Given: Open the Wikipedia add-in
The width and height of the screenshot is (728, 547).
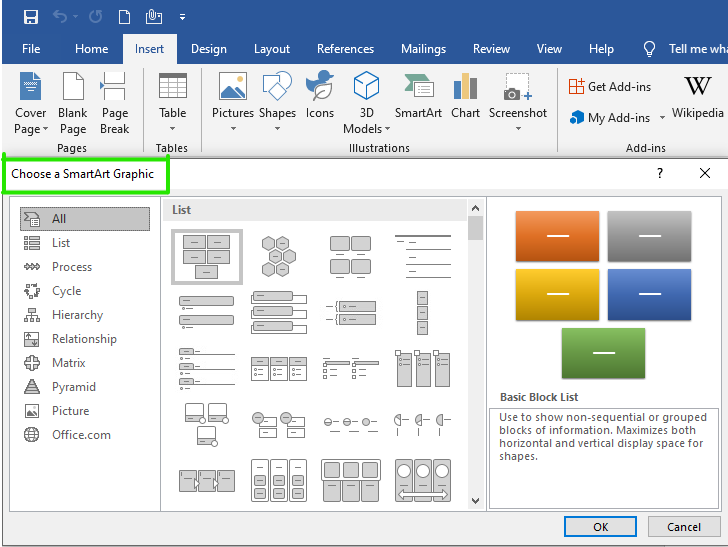Looking at the screenshot, I should pos(697,95).
